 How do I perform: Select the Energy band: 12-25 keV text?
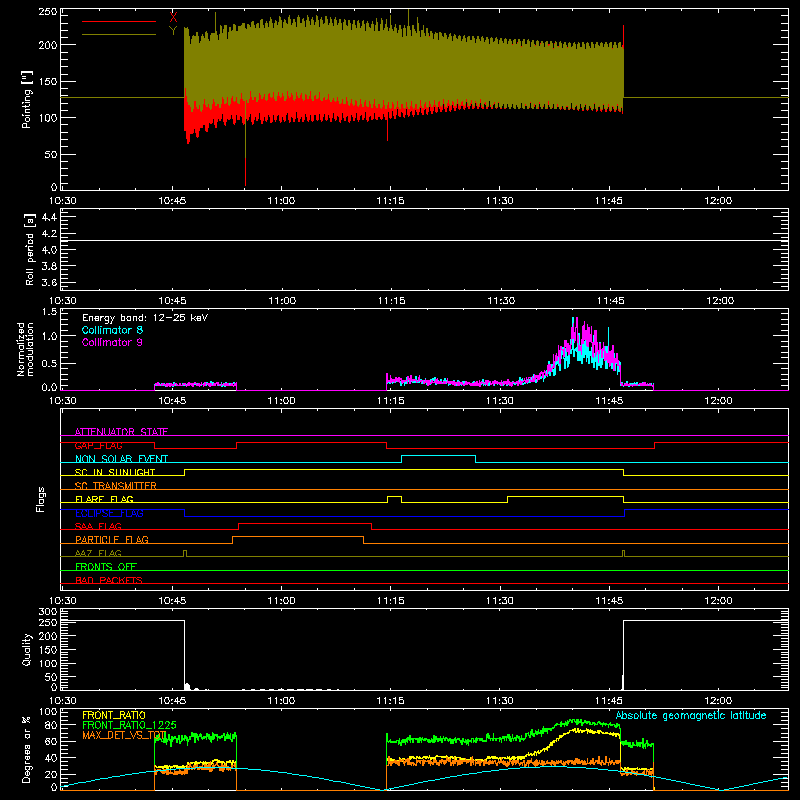coord(145,318)
